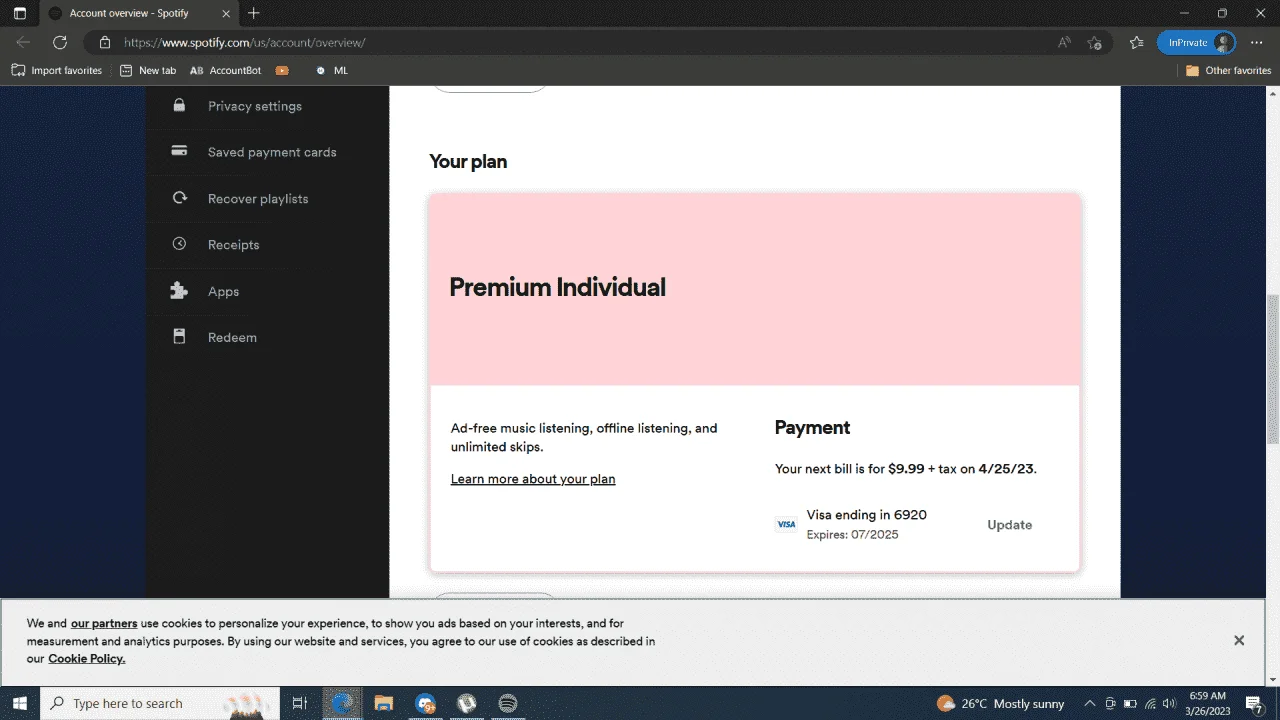This screenshot has width=1280, height=720.
Task: Open File Explorer on the taskbar
Action: 384,704
